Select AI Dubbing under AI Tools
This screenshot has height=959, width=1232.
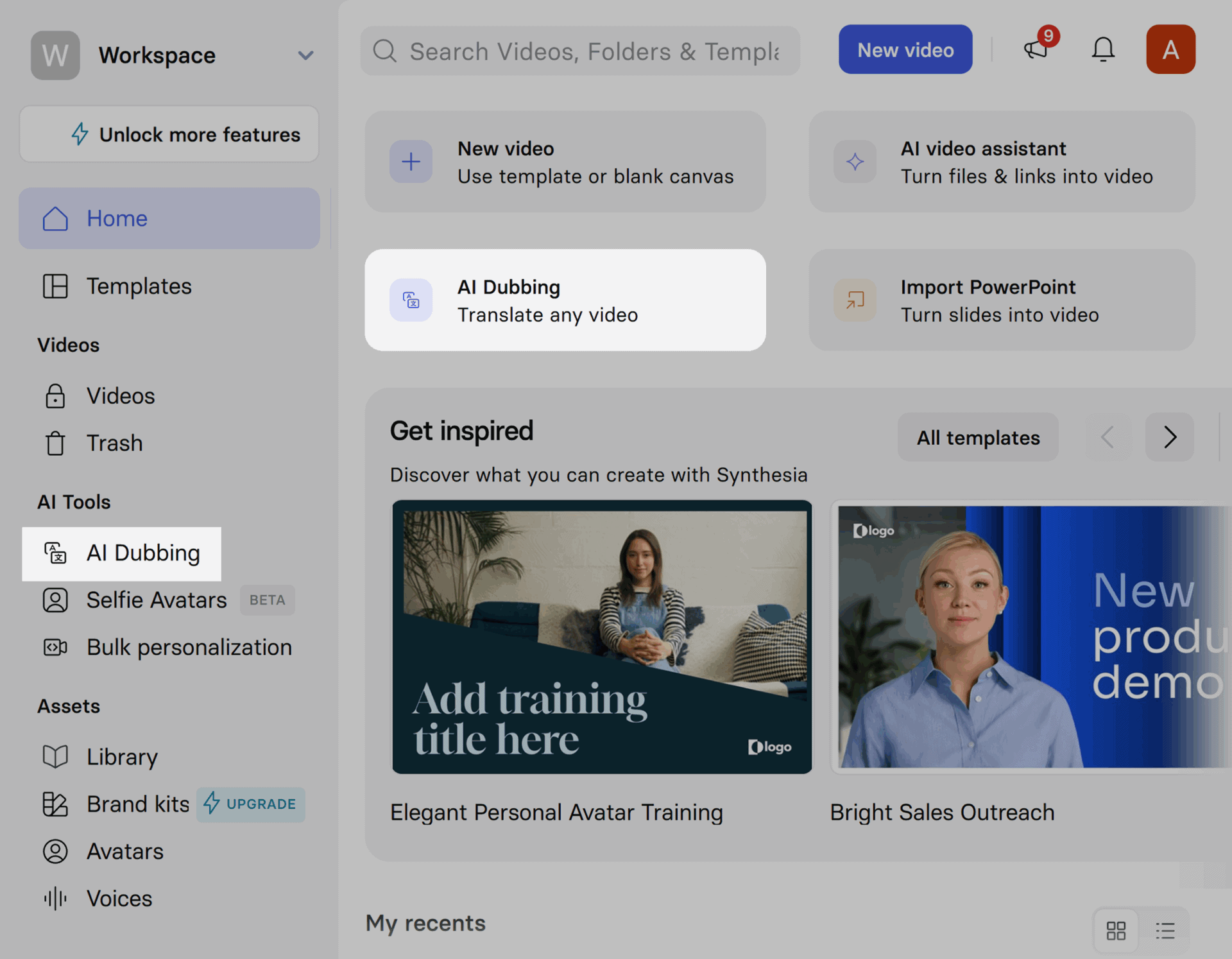coord(121,553)
